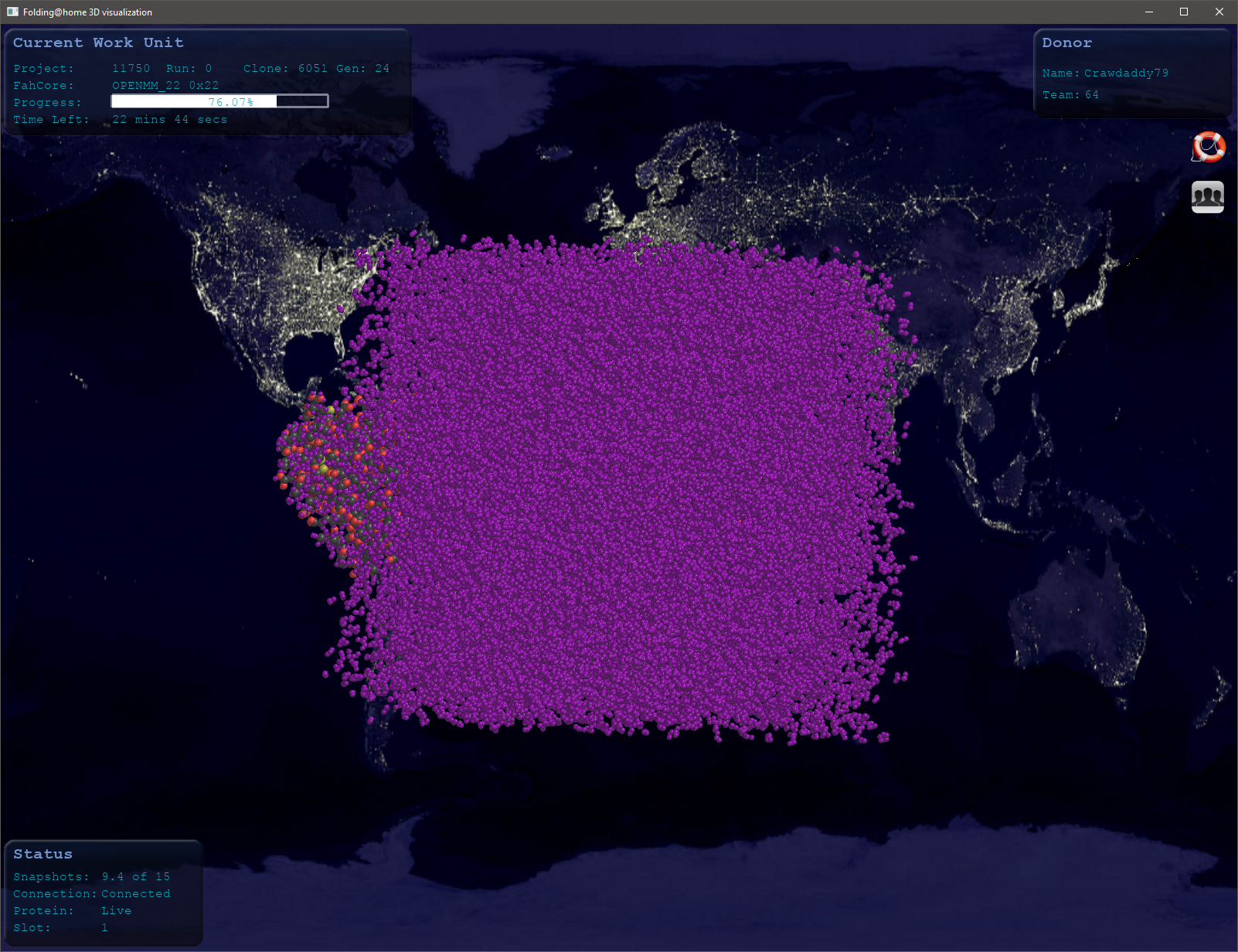This screenshot has height=952, width=1238.
Task: Open the help lifesaver icon
Action: (1209, 147)
